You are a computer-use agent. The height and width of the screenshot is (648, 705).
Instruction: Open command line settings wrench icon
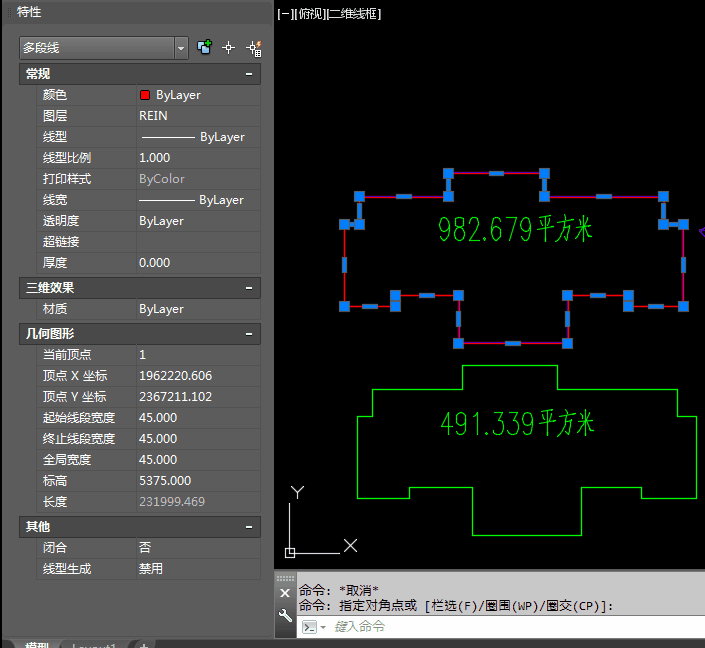click(284, 616)
